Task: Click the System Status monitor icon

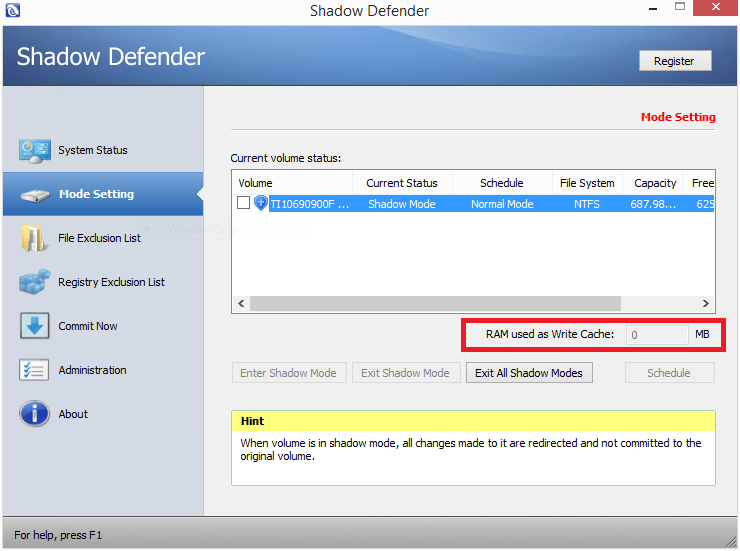Action: 35,151
